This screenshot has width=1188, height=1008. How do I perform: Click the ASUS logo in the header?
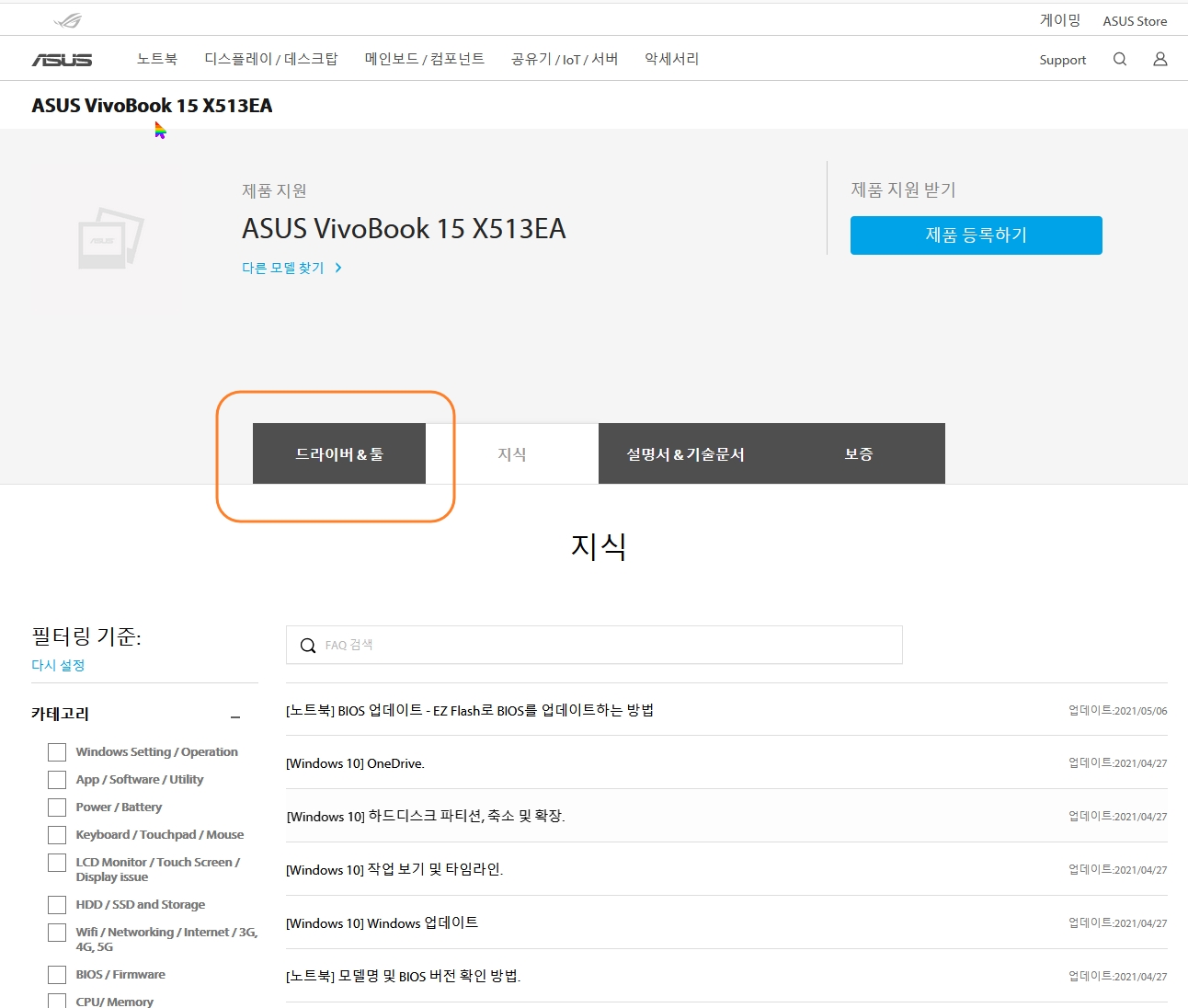coord(63,58)
